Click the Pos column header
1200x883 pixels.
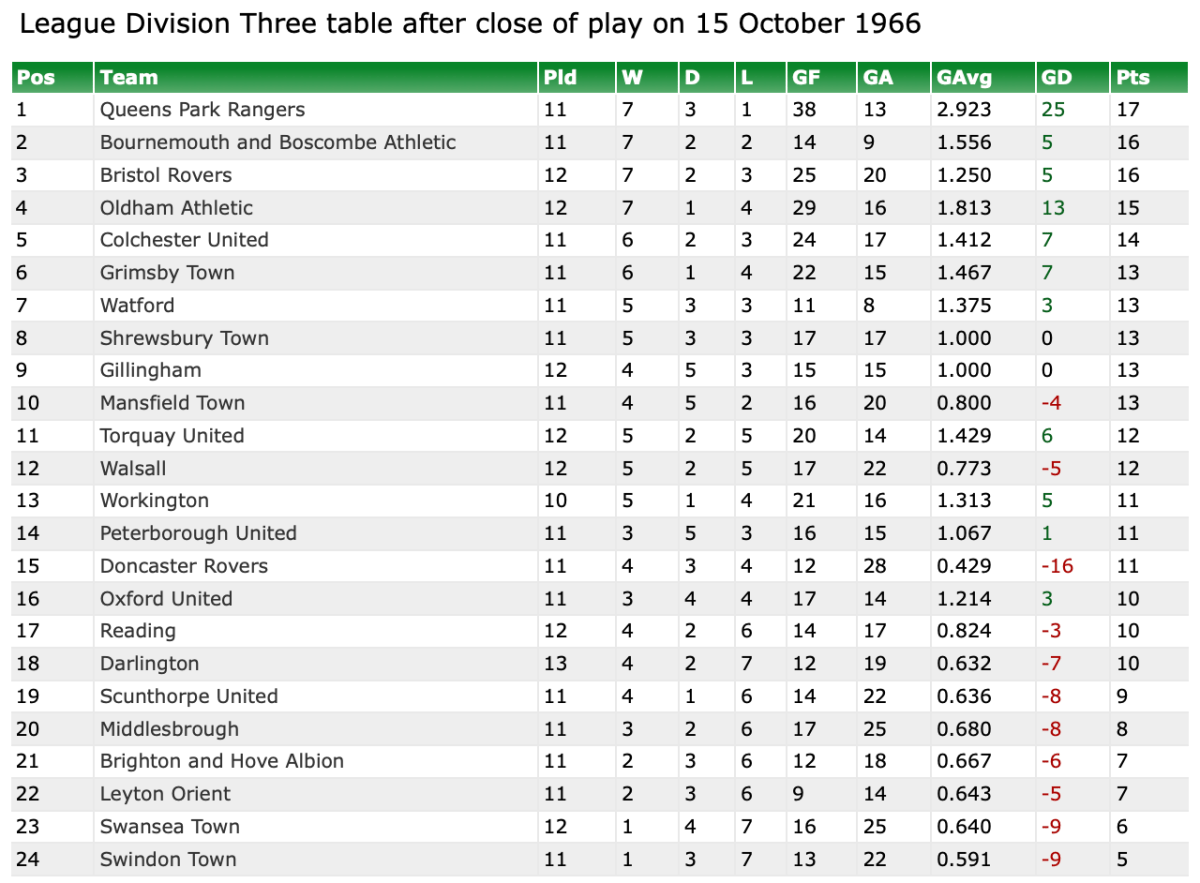click(36, 77)
